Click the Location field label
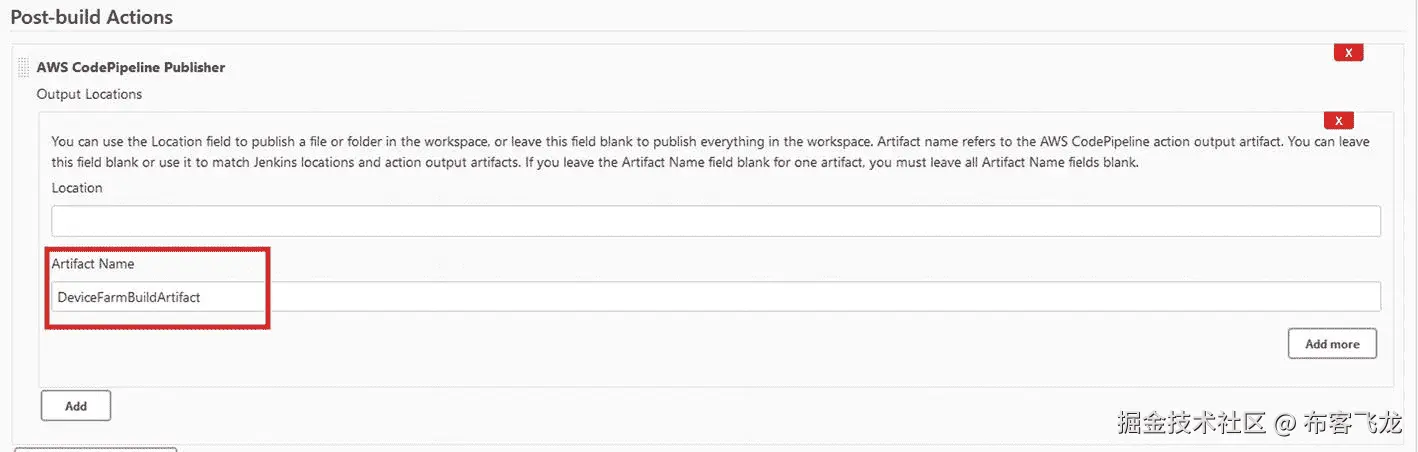 [77, 188]
